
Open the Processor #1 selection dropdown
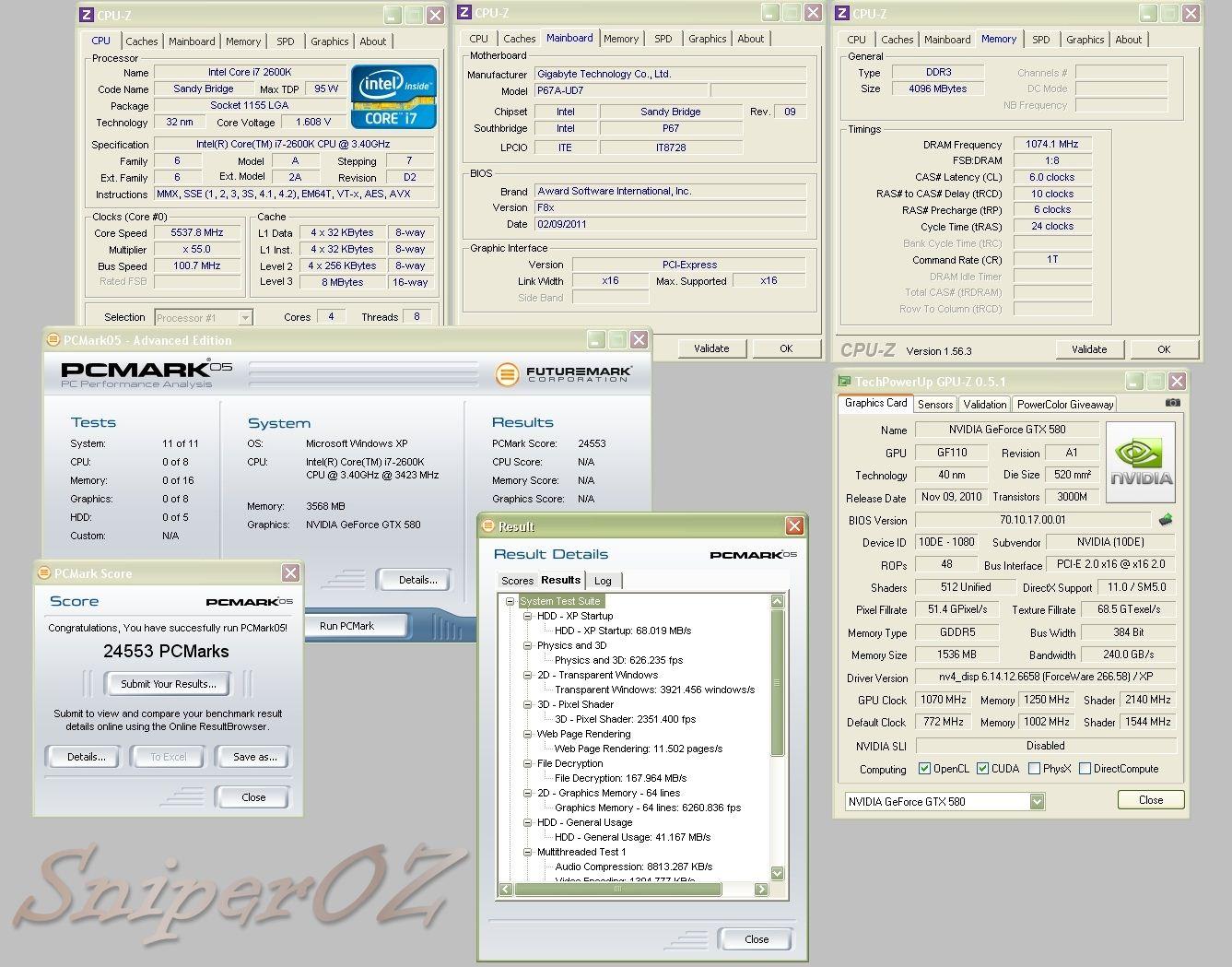[245, 317]
